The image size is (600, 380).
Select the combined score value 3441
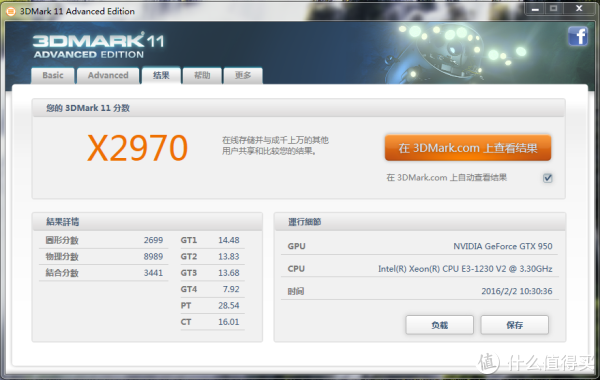pyautogui.click(x=153, y=273)
